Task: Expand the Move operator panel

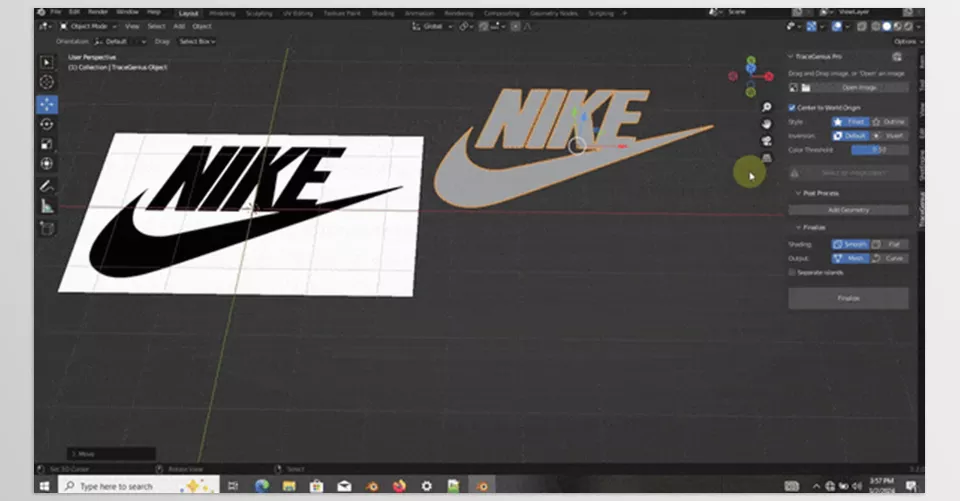Action: (111, 454)
